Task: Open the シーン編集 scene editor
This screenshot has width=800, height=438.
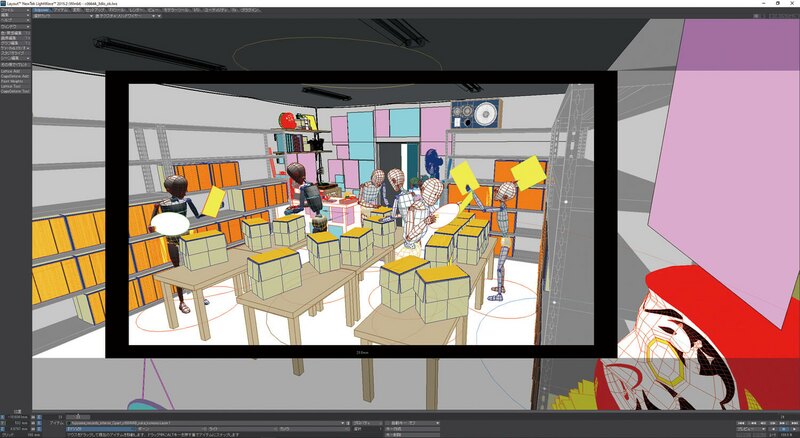Action: tap(13, 56)
